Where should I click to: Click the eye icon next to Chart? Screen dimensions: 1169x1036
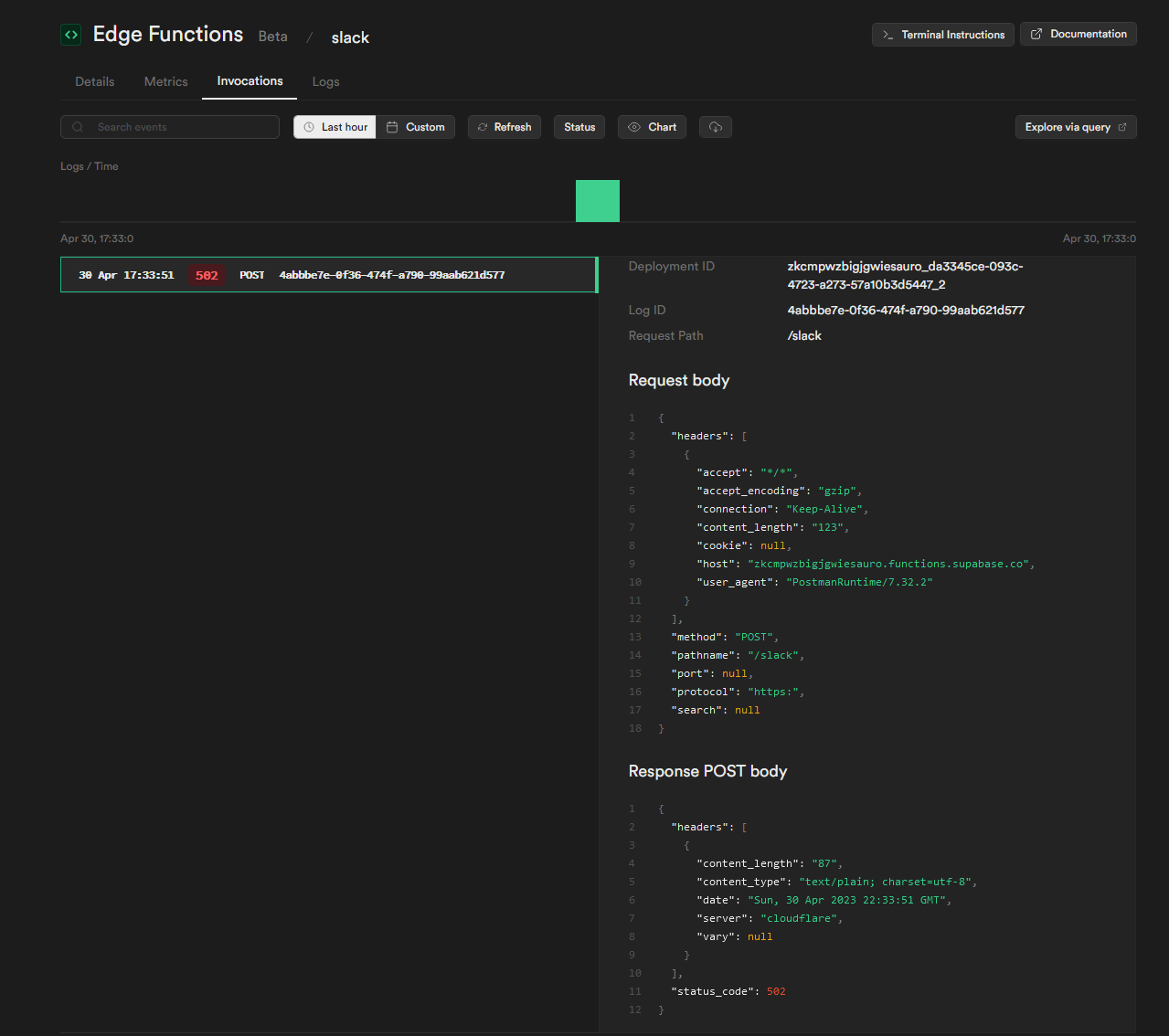pos(632,127)
